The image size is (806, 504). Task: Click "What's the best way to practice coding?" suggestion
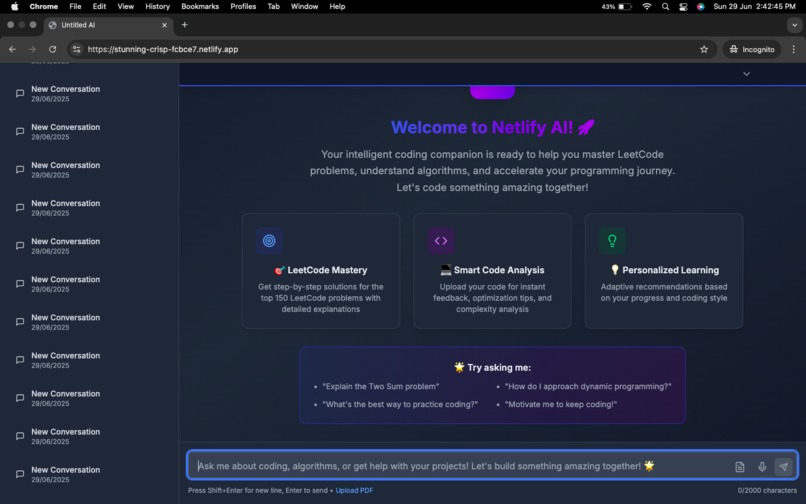pyautogui.click(x=400, y=404)
